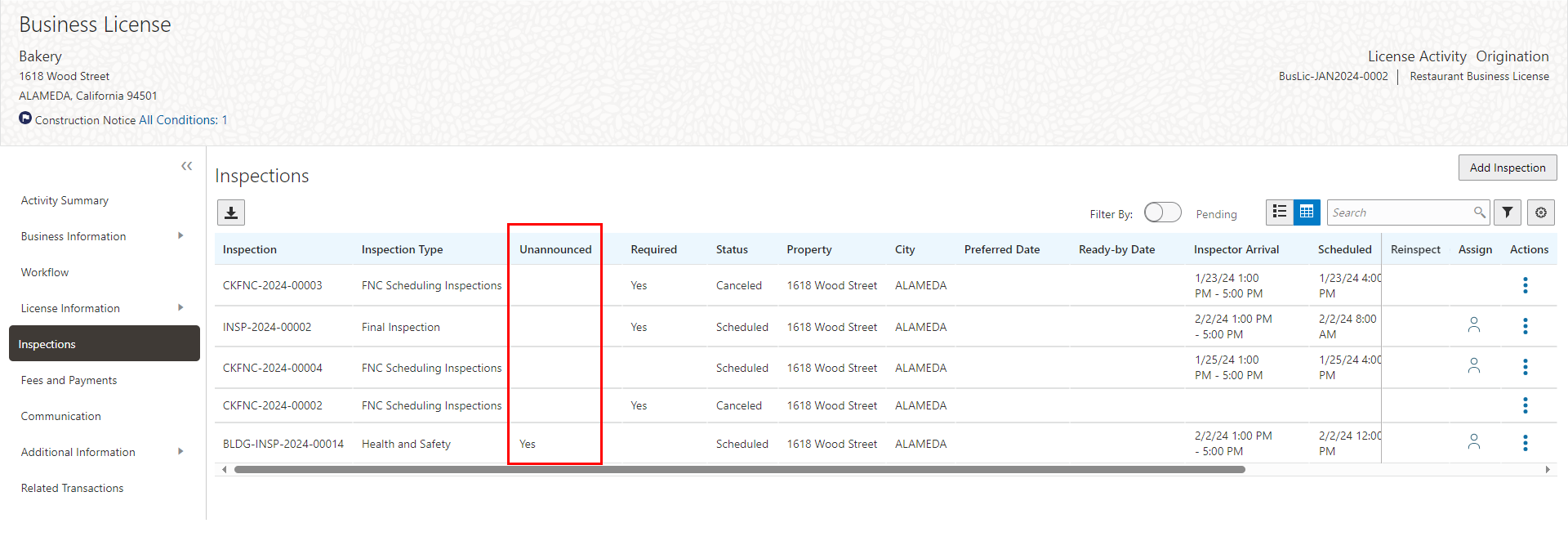Toggle the Pending filter switch
The height and width of the screenshot is (550, 1568).
pyautogui.click(x=1162, y=212)
